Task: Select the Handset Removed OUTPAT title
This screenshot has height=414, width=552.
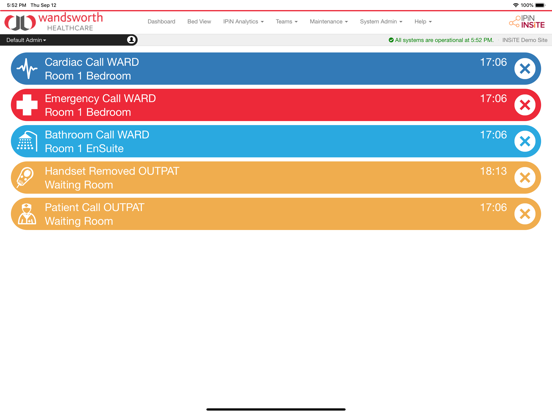Action: [112, 171]
